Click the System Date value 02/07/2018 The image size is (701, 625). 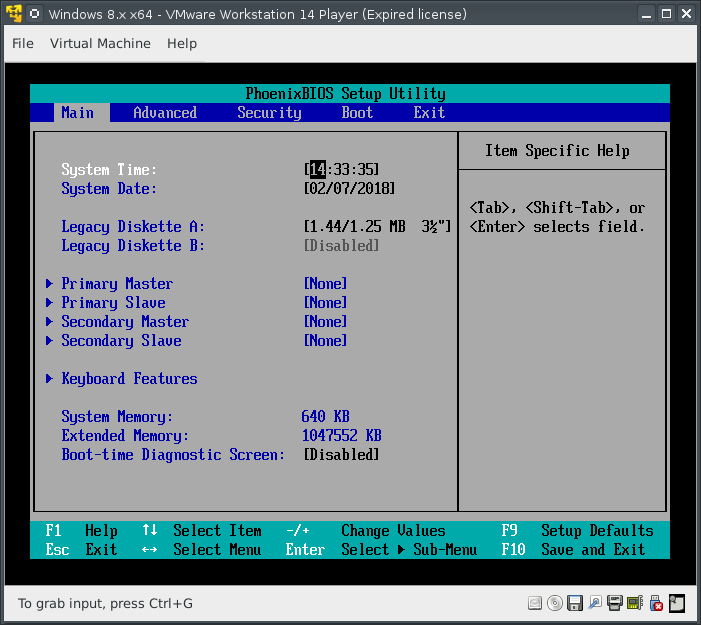pyautogui.click(x=349, y=189)
